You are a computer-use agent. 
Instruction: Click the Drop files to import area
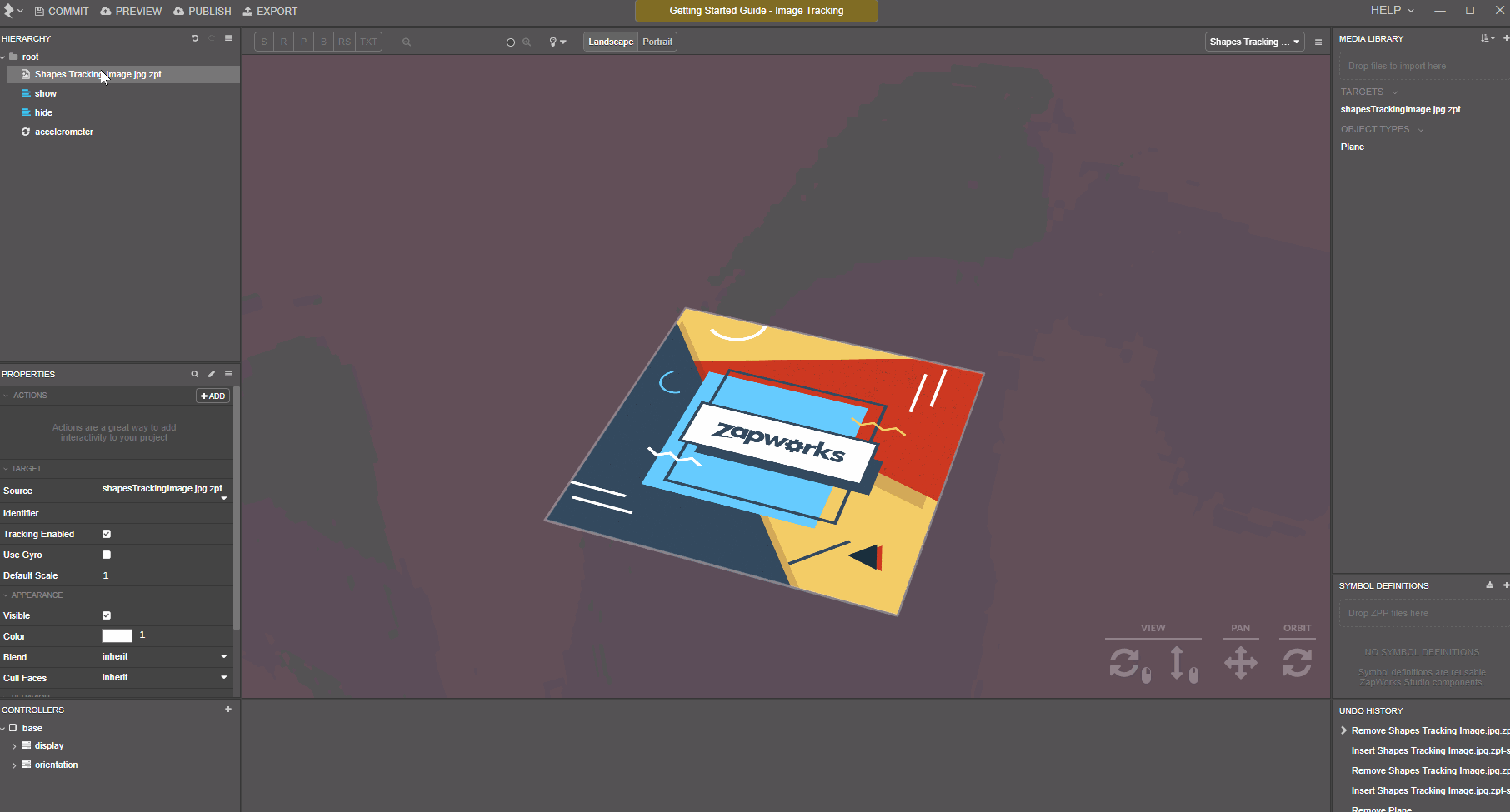coord(1424,66)
